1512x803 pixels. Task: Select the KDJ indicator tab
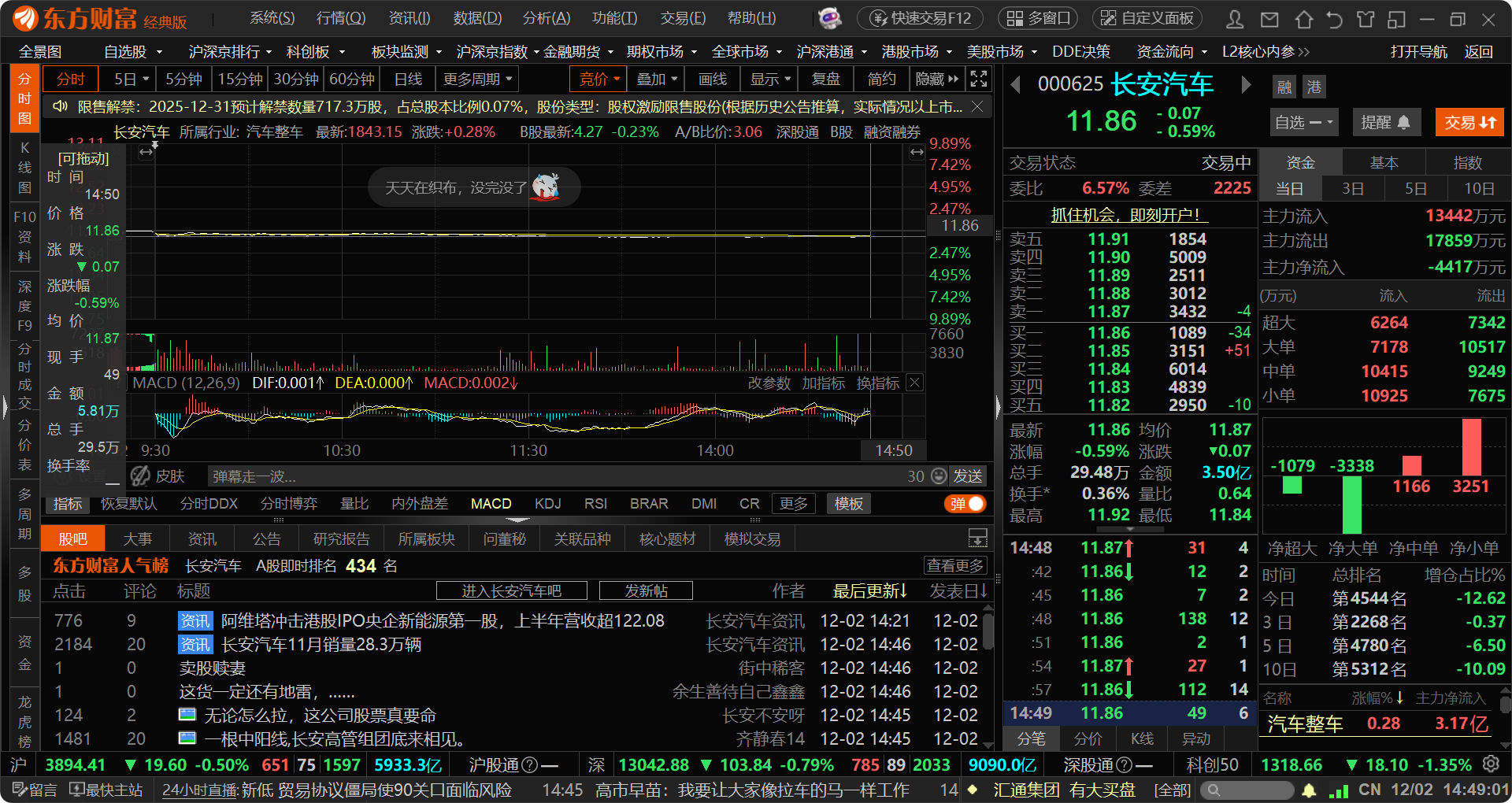pyautogui.click(x=547, y=503)
